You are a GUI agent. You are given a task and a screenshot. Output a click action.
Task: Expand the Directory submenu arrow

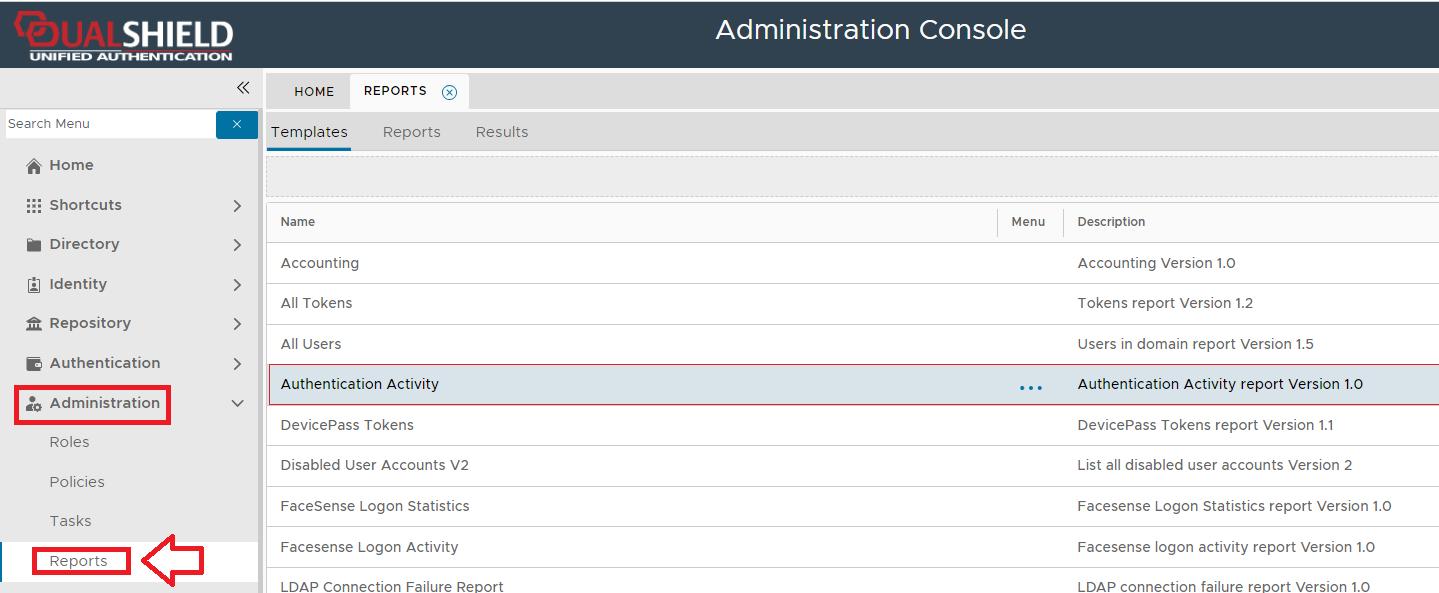[x=237, y=245]
